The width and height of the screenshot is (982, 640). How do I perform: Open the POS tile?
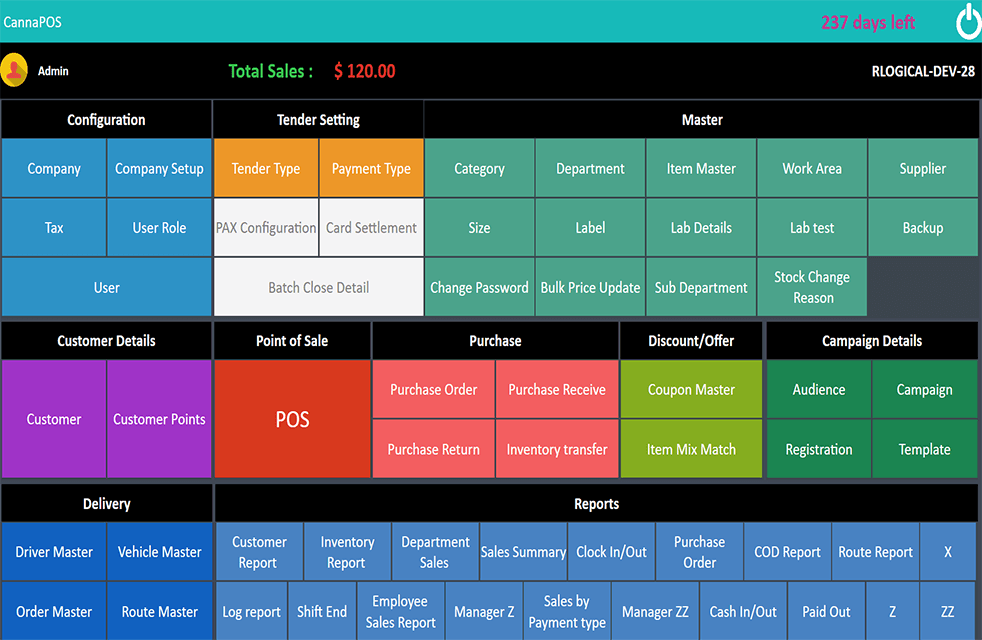[x=292, y=419]
